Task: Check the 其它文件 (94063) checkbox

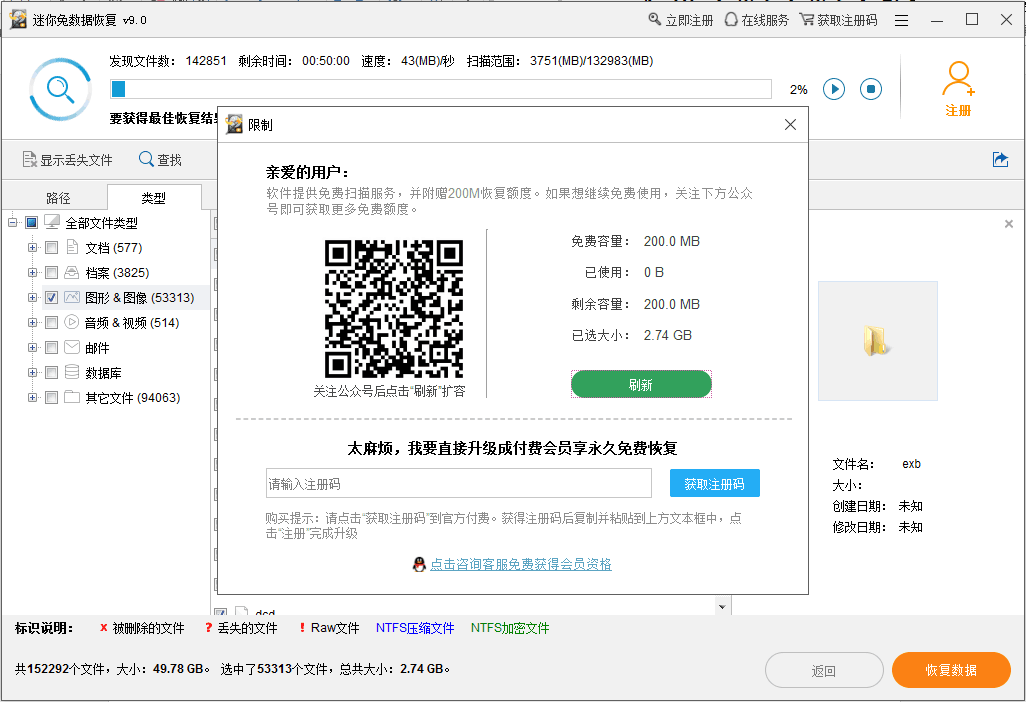Action: pos(52,397)
